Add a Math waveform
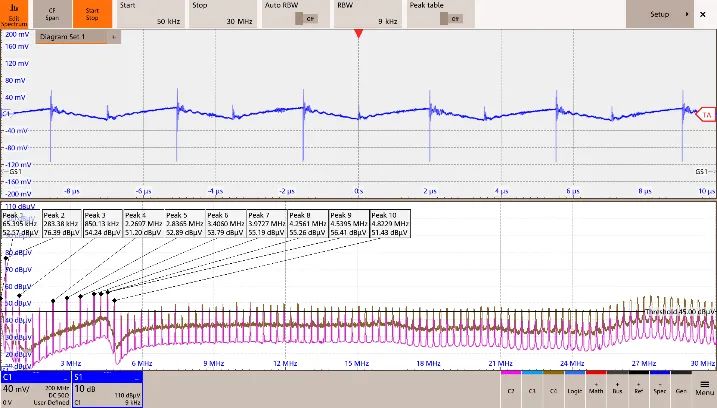 [x=596, y=389]
